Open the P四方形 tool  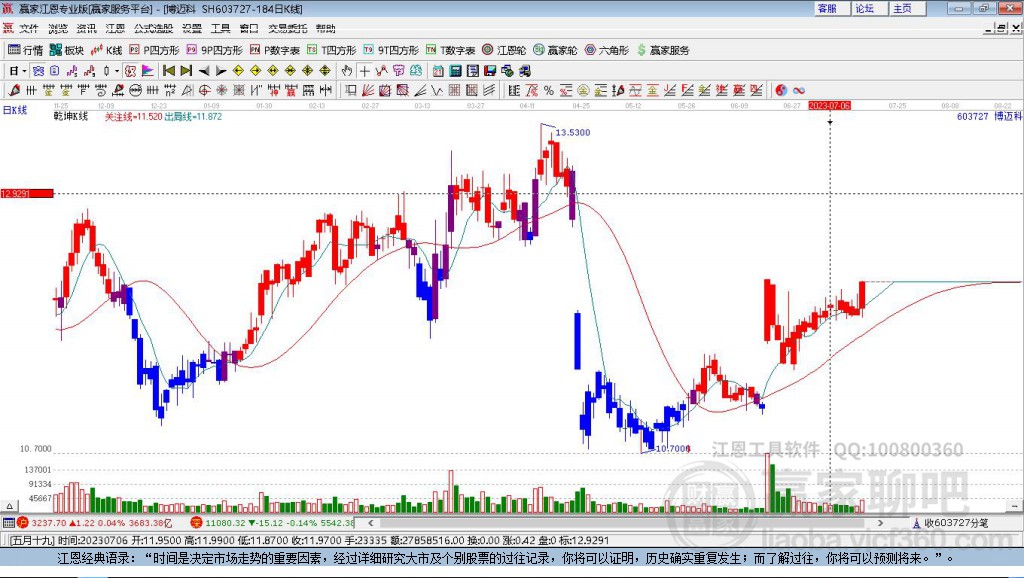click(x=154, y=50)
